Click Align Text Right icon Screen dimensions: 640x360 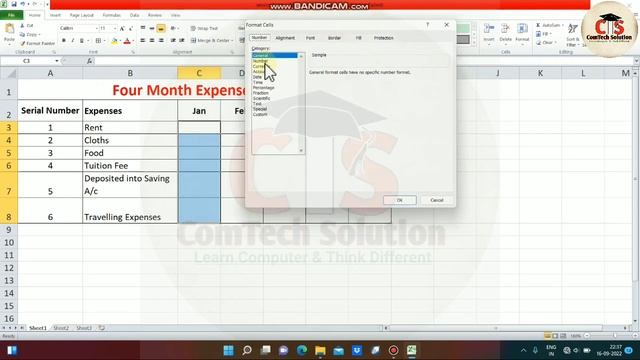pyautogui.click(x=161, y=40)
